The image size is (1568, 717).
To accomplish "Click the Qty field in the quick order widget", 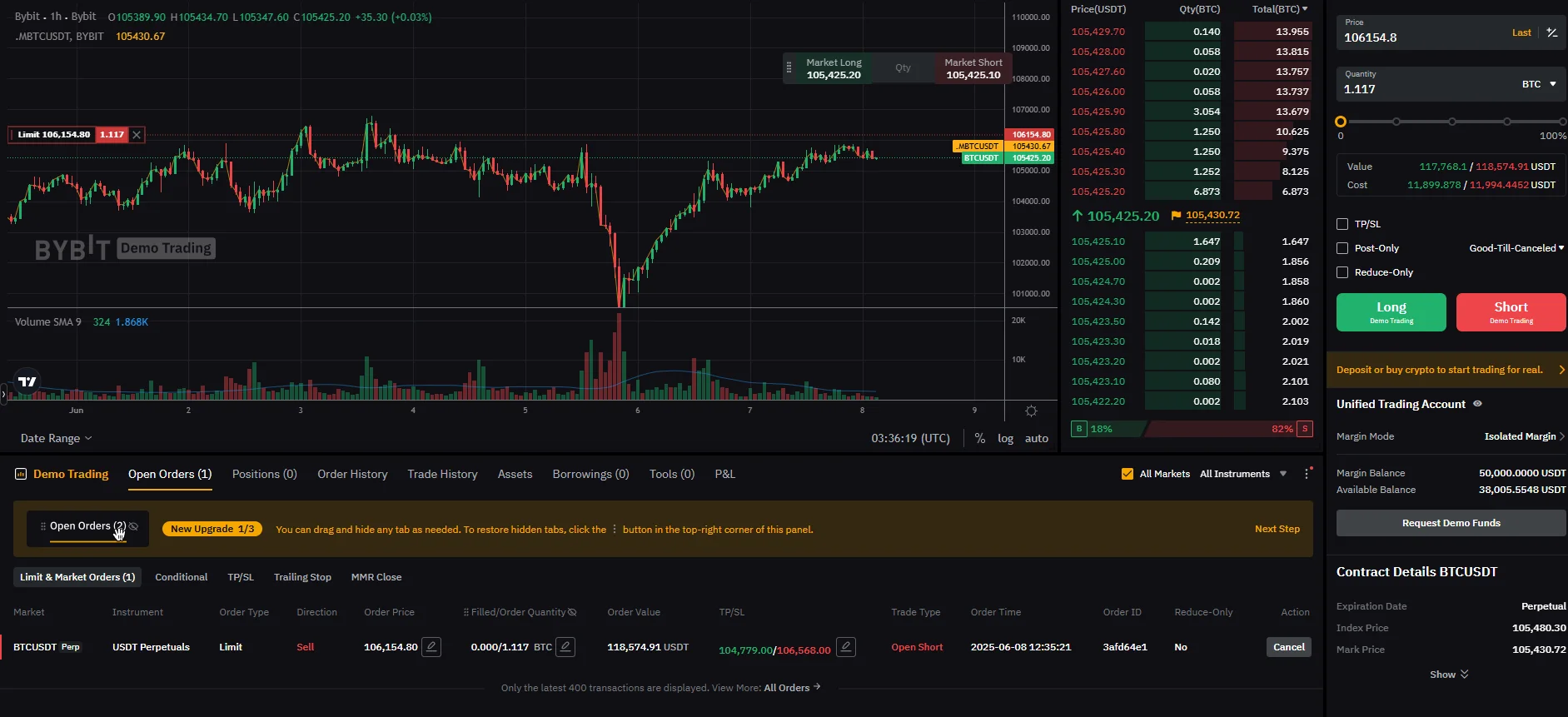I will 903,68.
